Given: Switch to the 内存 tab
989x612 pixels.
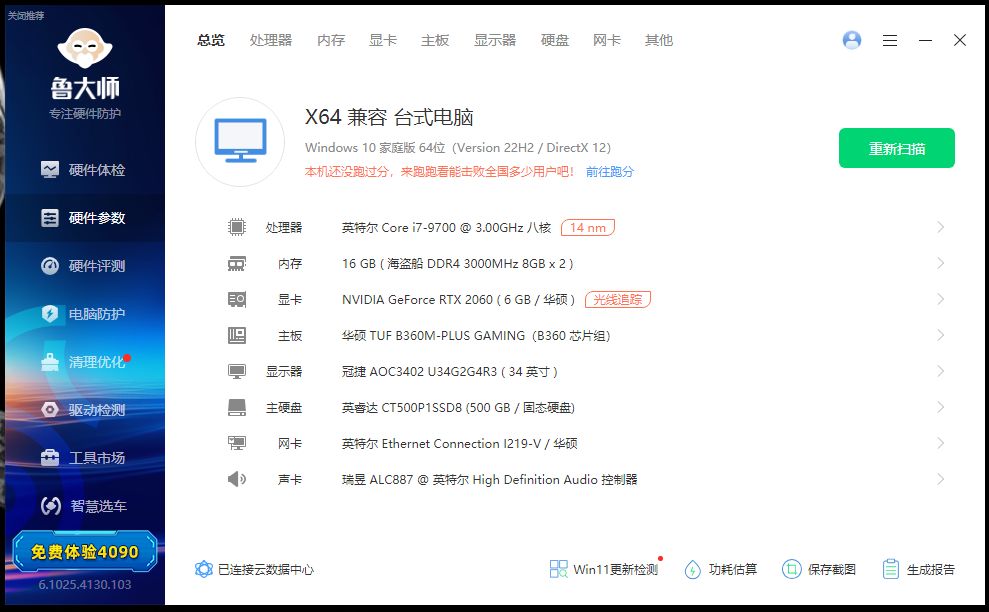Looking at the screenshot, I should [331, 40].
